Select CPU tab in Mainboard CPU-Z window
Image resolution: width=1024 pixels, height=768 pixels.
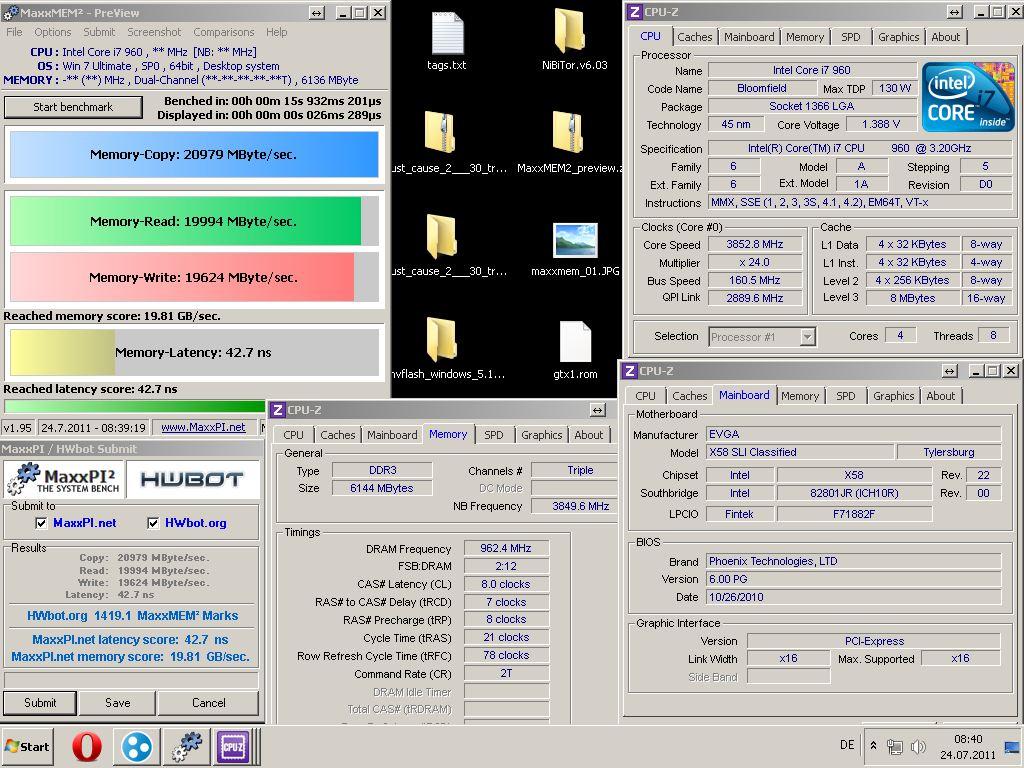point(645,396)
